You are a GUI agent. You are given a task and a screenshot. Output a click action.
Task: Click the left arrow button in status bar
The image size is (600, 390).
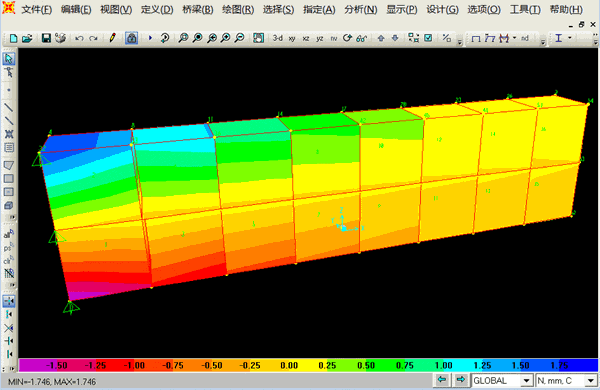coord(442,380)
